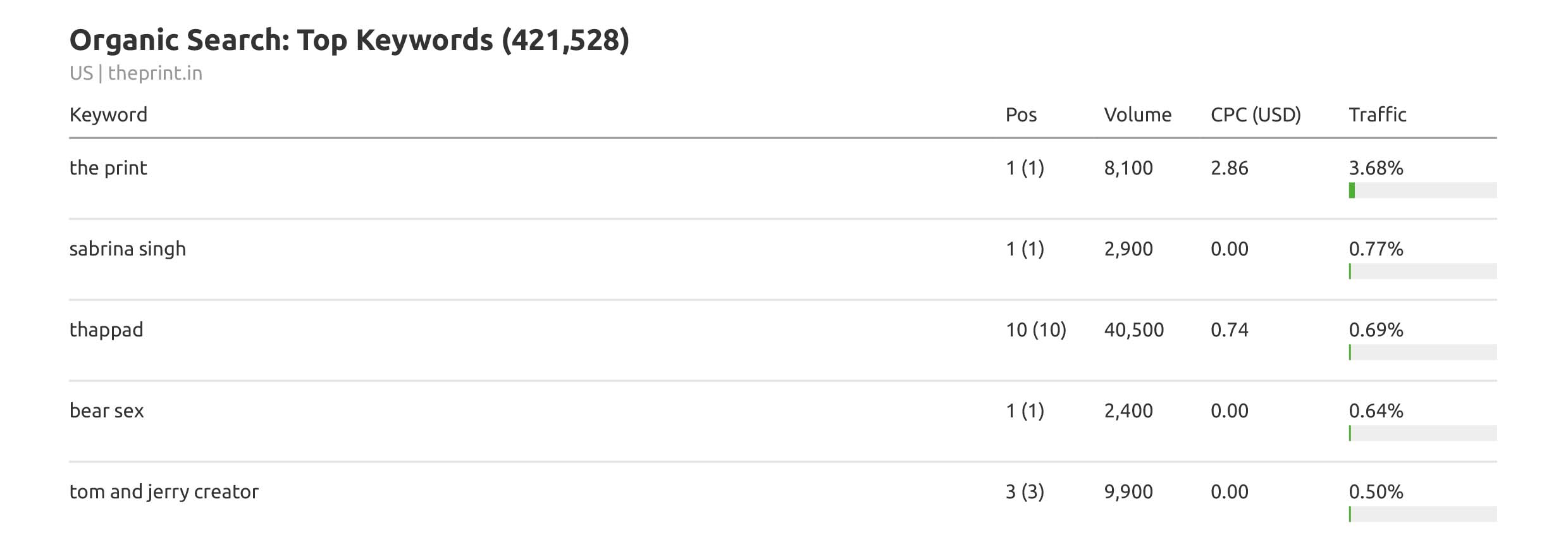Click the 'the print' keyword
The image size is (1568, 554).
tap(108, 168)
